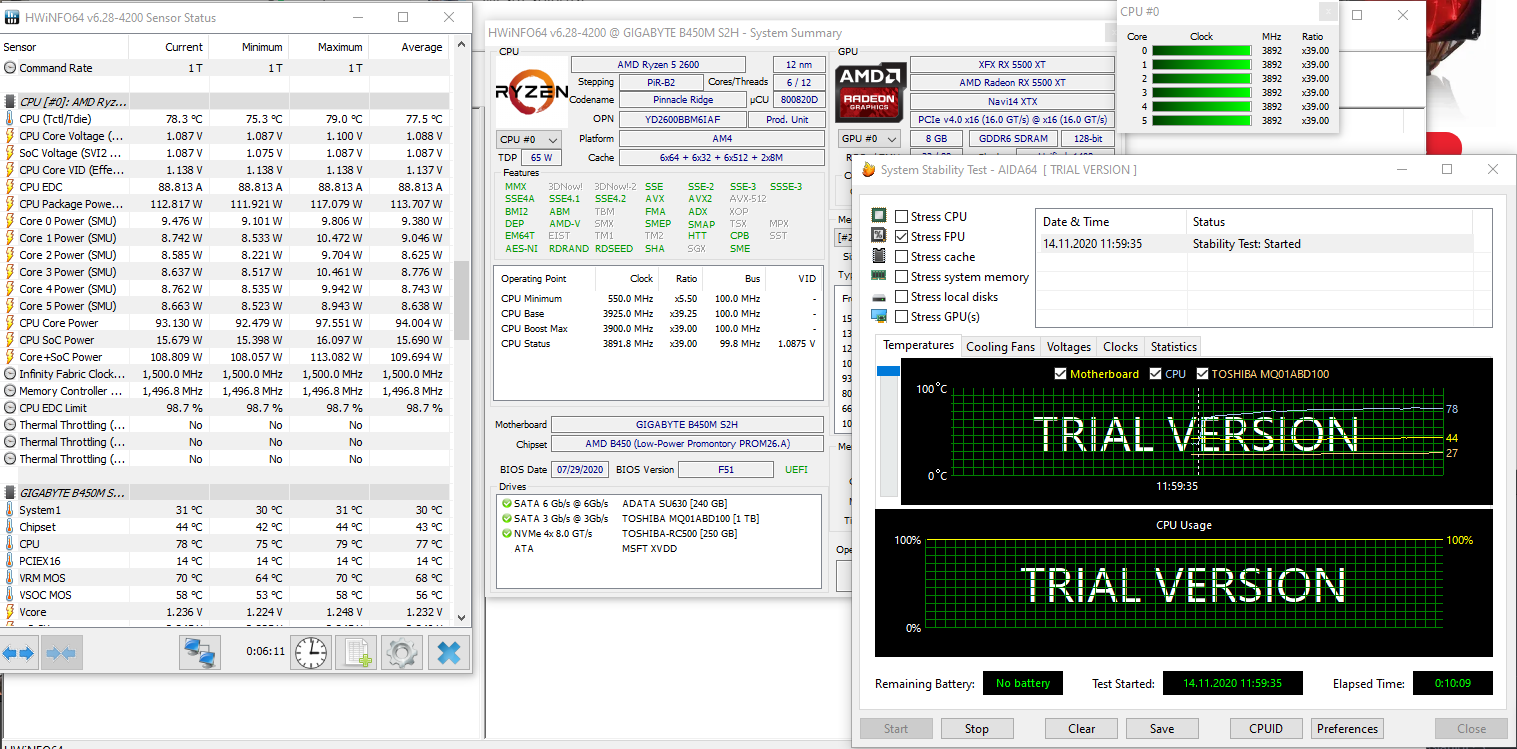Click the lightning icon beside CPU Core Voltage
Screen dimensions: 1517x749
[x=10, y=136]
